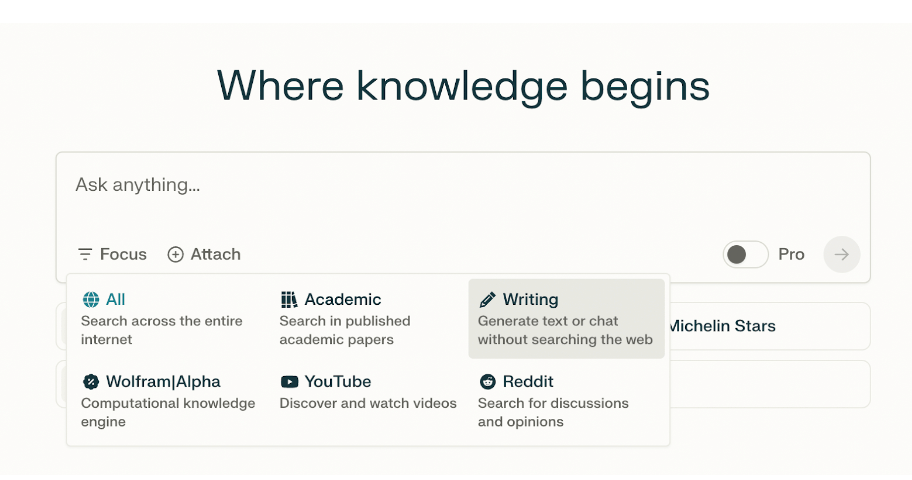The width and height of the screenshot is (912, 480).
Task: Collapse the Focus dropdown menu
Action: tap(112, 254)
